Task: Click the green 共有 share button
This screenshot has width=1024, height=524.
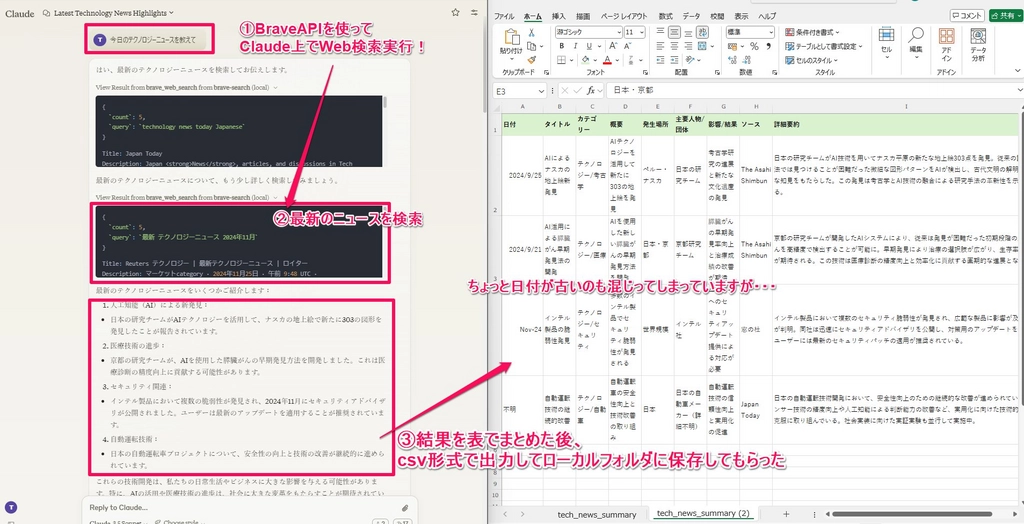Action: click(x=1006, y=16)
